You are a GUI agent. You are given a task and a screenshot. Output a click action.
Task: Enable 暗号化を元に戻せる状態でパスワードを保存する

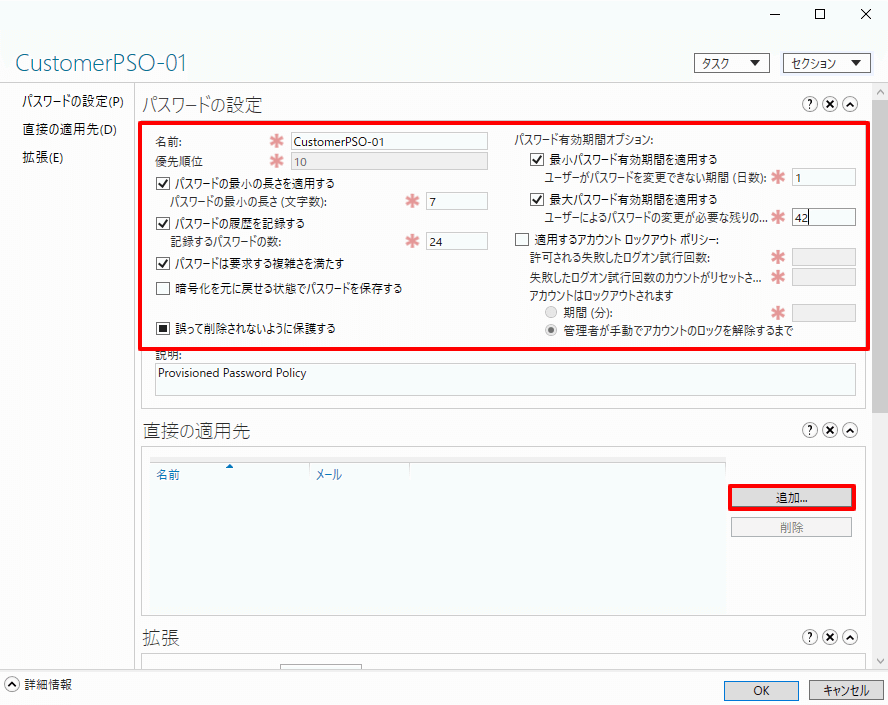click(163, 288)
